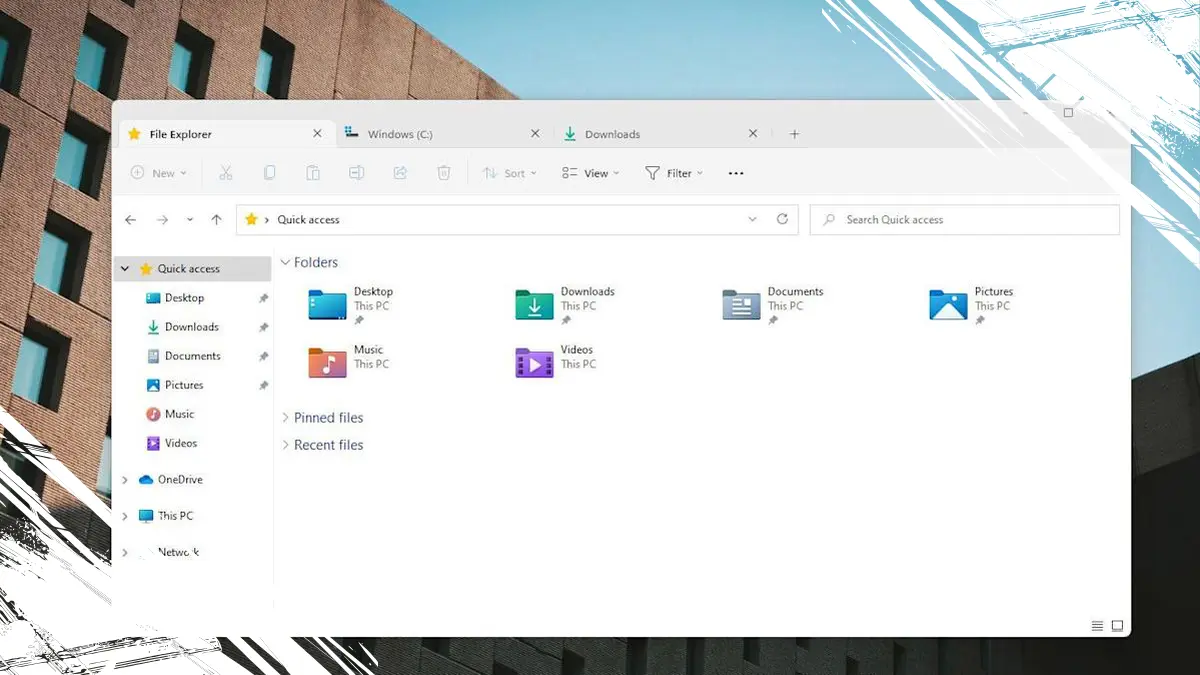
Task: Switch to large thumbnails view in status bar
Action: pyautogui.click(x=1115, y=625)
